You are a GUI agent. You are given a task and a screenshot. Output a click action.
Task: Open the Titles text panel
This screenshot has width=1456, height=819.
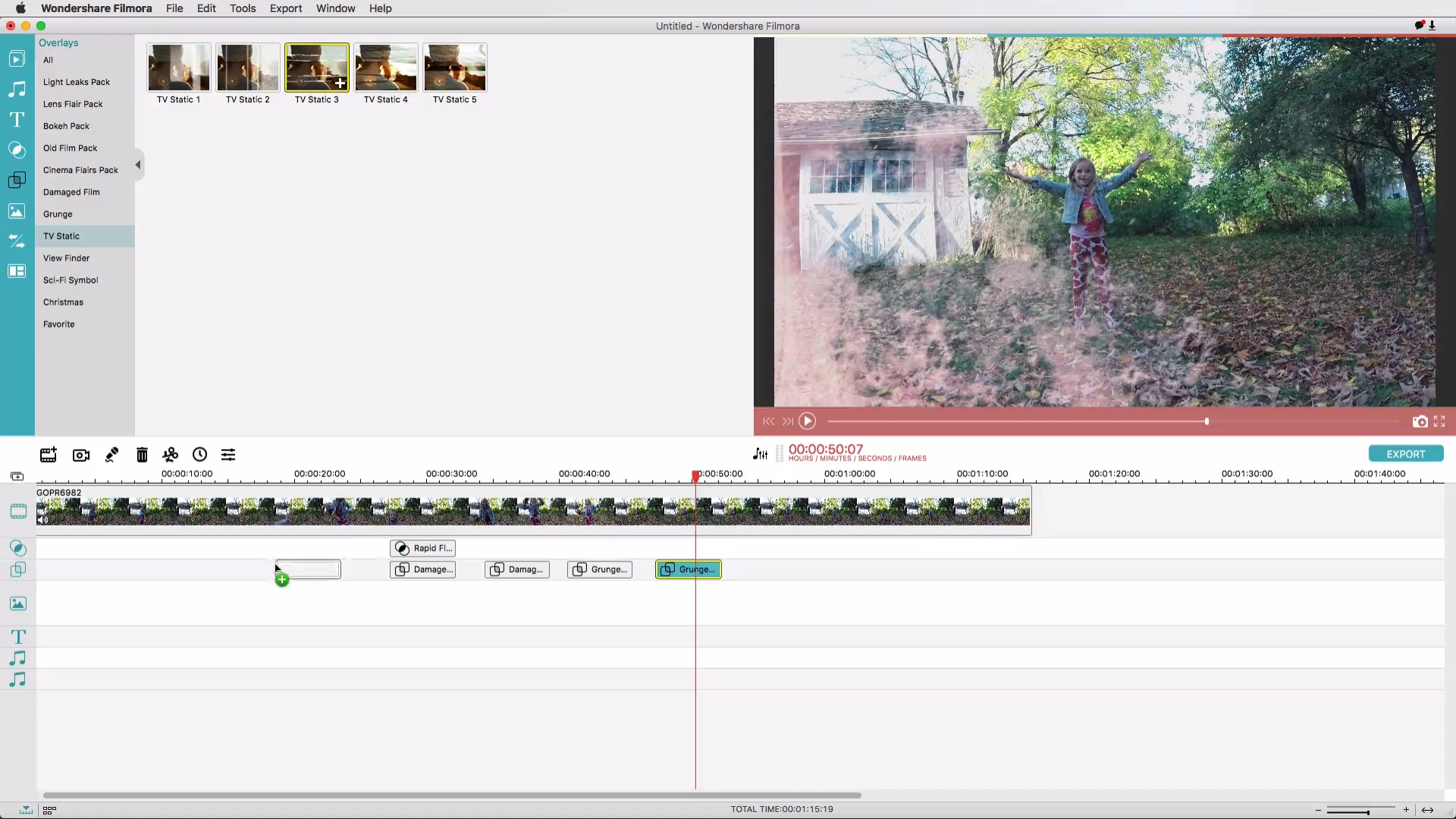tap(16, 119)
